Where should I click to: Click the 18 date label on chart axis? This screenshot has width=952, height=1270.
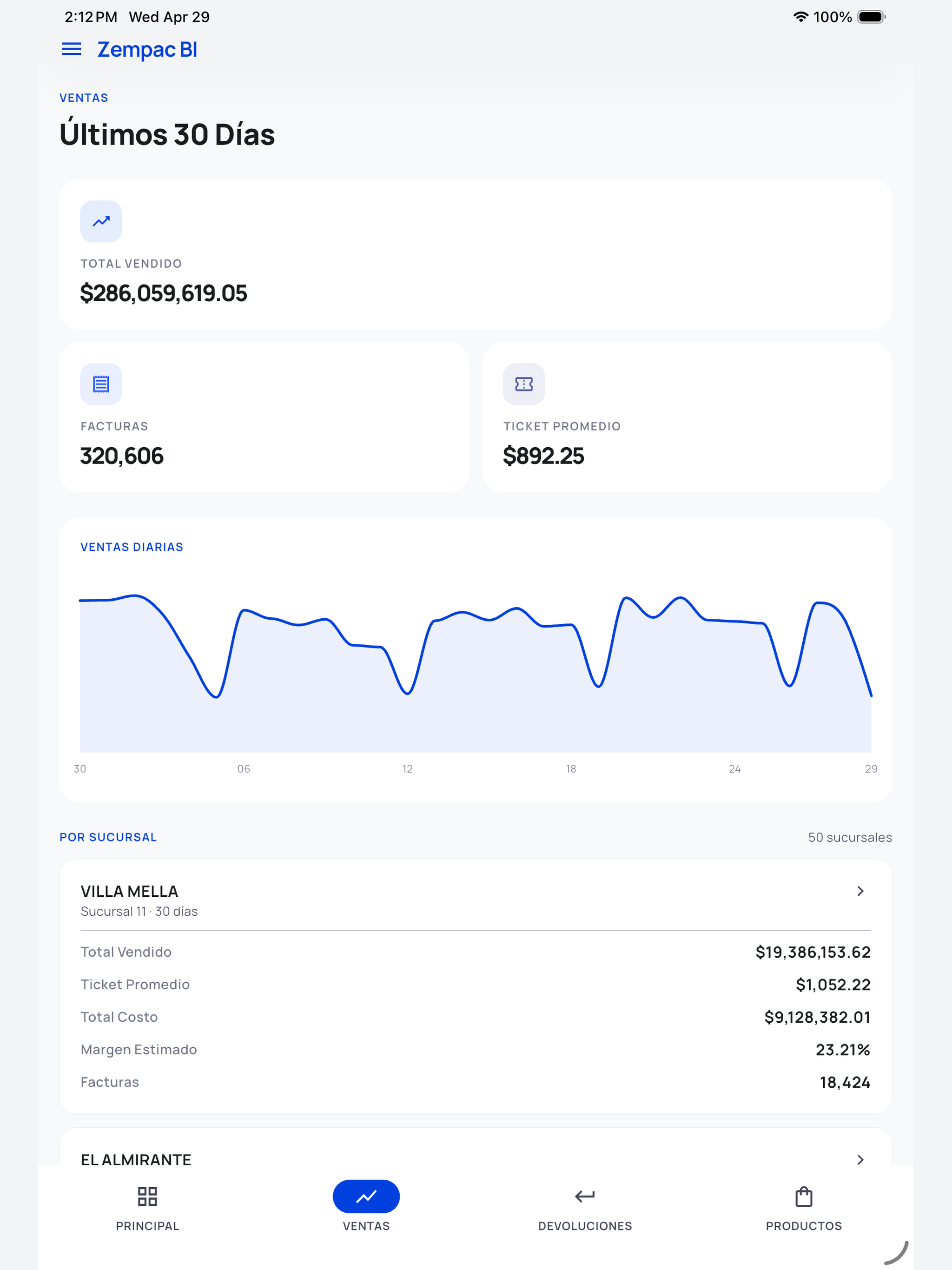[571, 769]
